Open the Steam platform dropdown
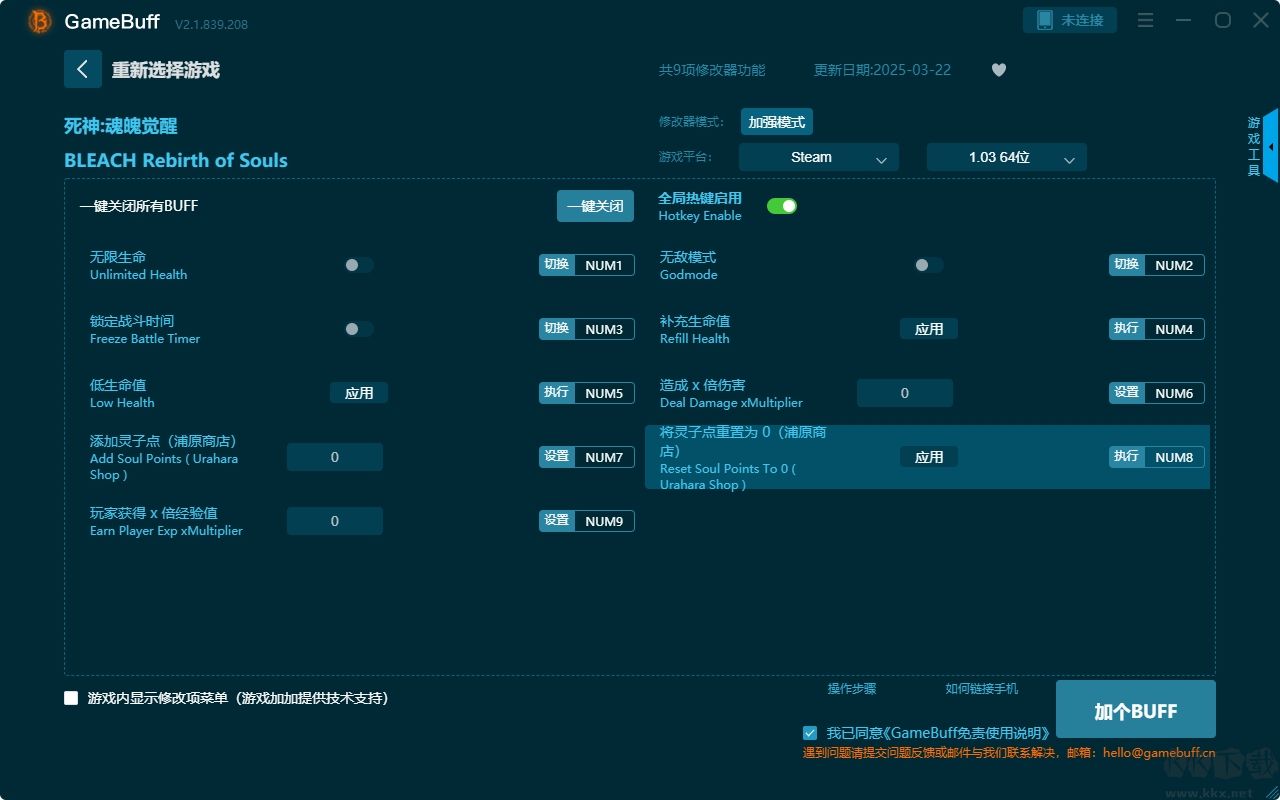This screenshot has width=1280, height=800. coord(819,157)
